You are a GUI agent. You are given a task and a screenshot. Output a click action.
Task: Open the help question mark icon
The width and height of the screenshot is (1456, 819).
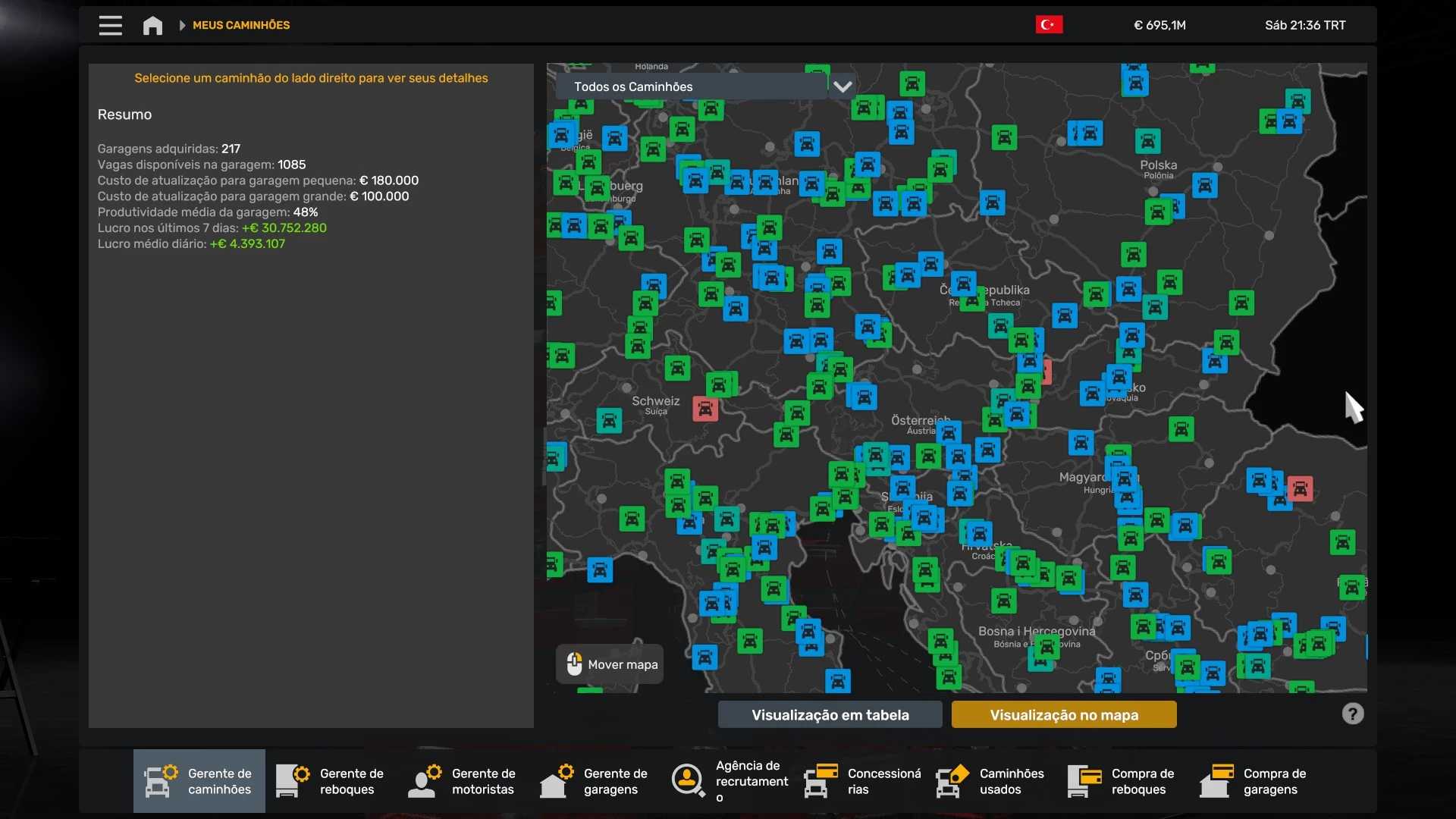coord(1352,714)
